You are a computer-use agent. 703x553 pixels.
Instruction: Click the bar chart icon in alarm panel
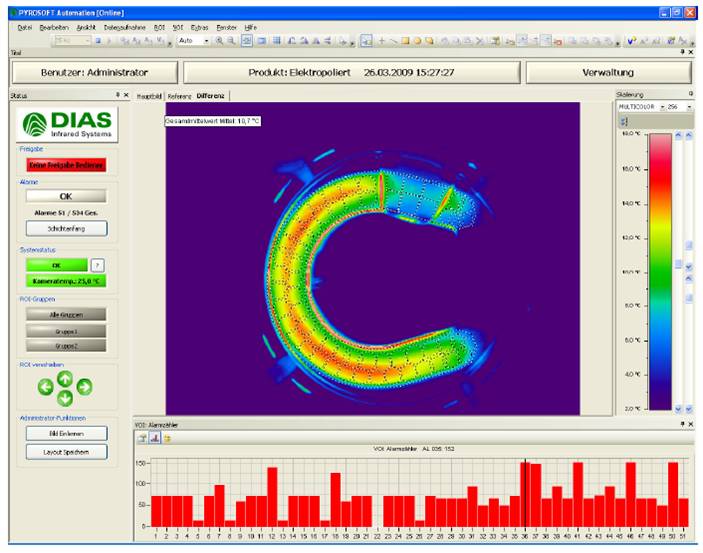[155, 438]
